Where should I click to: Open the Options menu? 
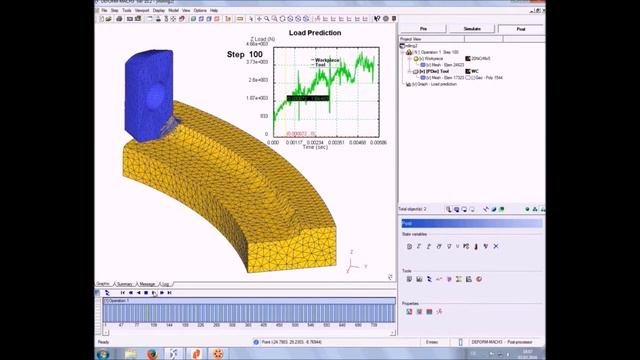click(x=200, y=10)
